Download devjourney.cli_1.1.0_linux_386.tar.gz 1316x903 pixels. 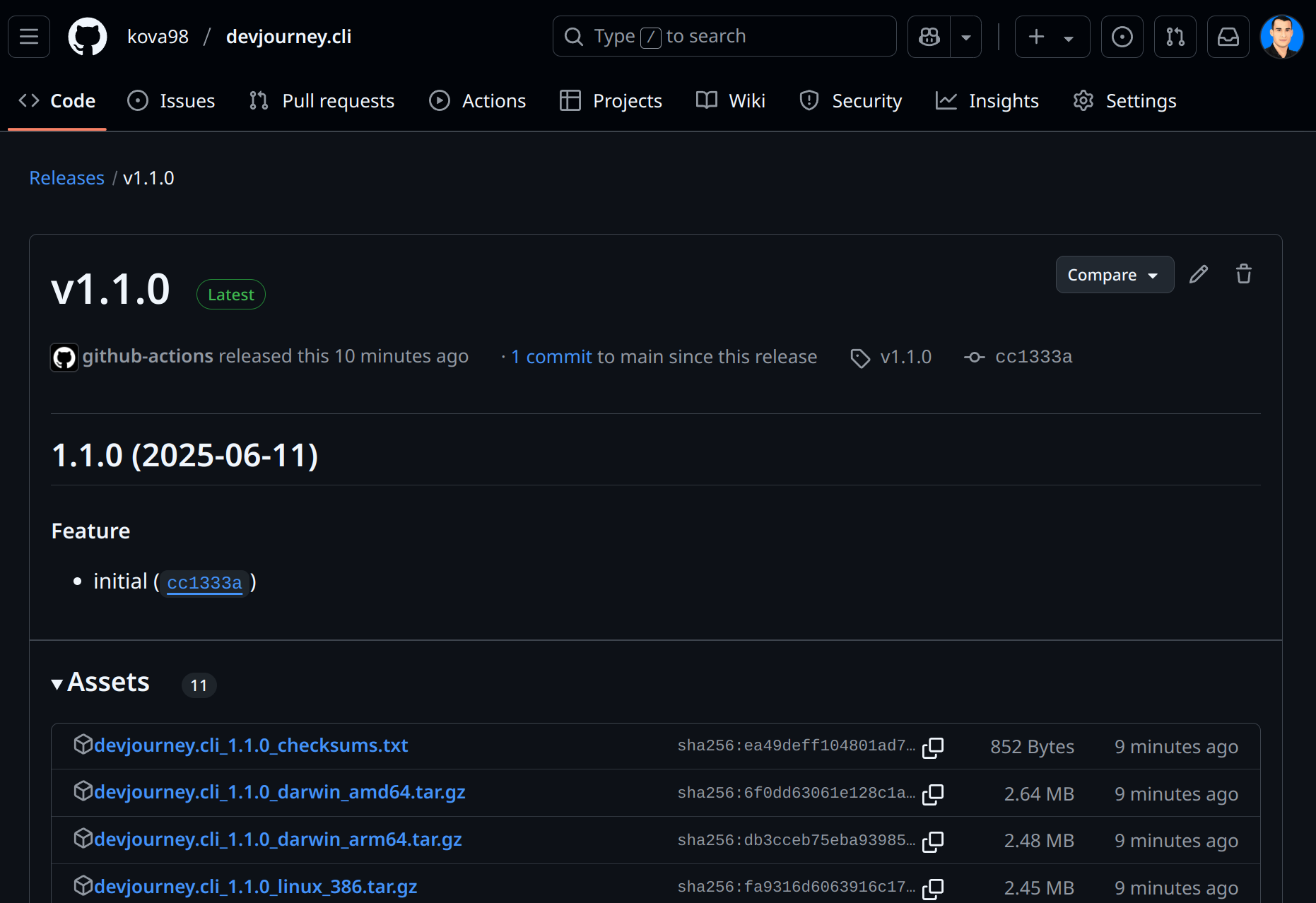256,887
